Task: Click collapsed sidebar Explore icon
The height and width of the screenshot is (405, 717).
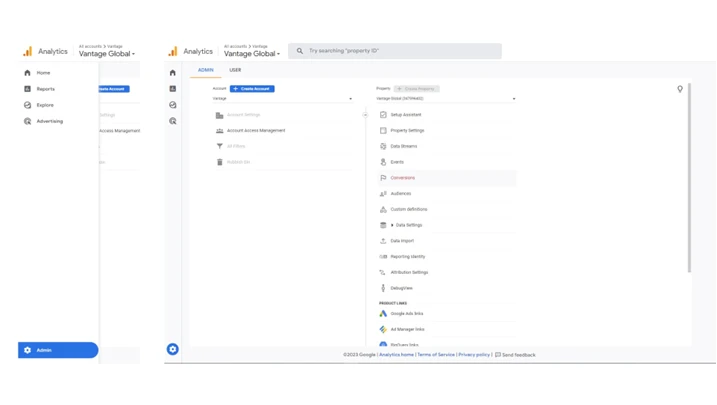Action: (173, 105)
